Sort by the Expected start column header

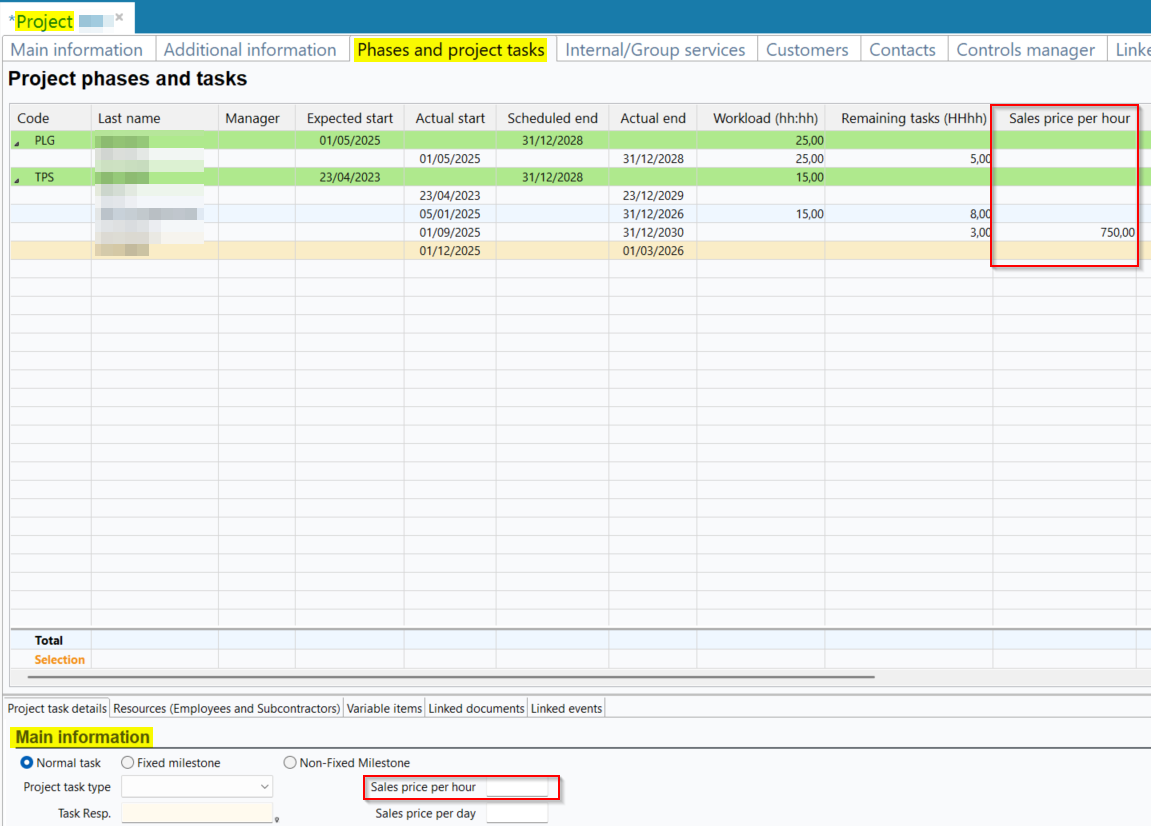click(350, 118)
